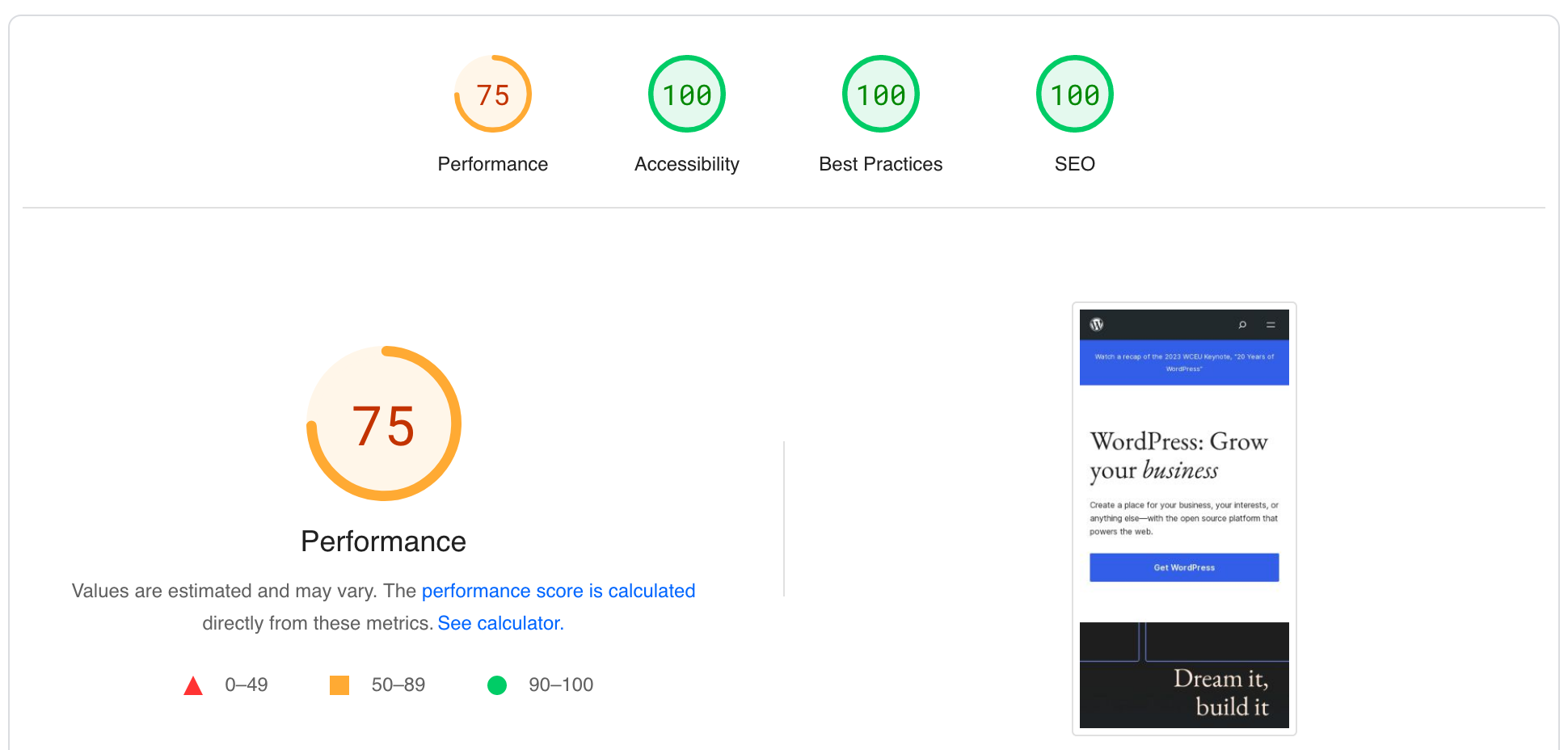The image size is (1568, 750).
Task: Select the SEO score gauge
Action: 1074,93
